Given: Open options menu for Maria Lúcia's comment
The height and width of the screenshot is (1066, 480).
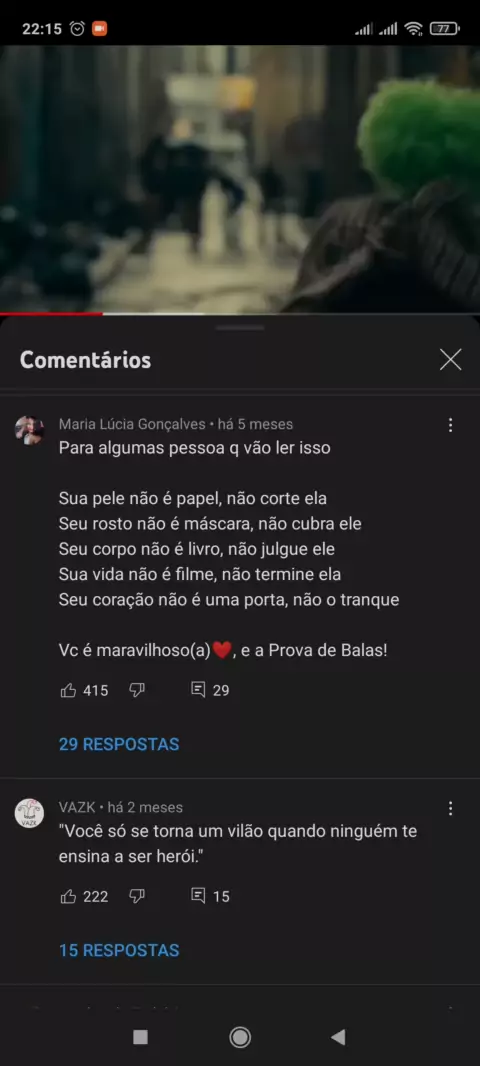Looking at the screenshot, I should pos(450,425).
